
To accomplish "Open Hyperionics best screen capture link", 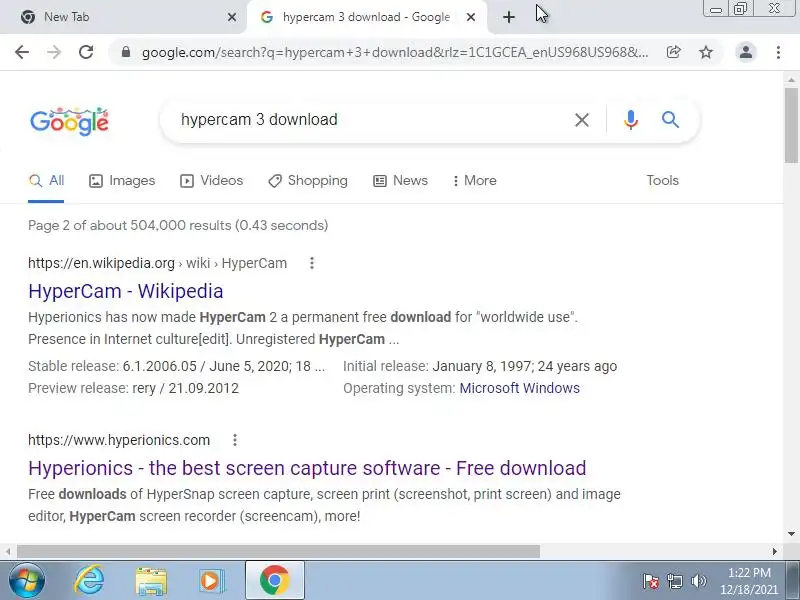I will pyautogui.click(x=307, y=468).
